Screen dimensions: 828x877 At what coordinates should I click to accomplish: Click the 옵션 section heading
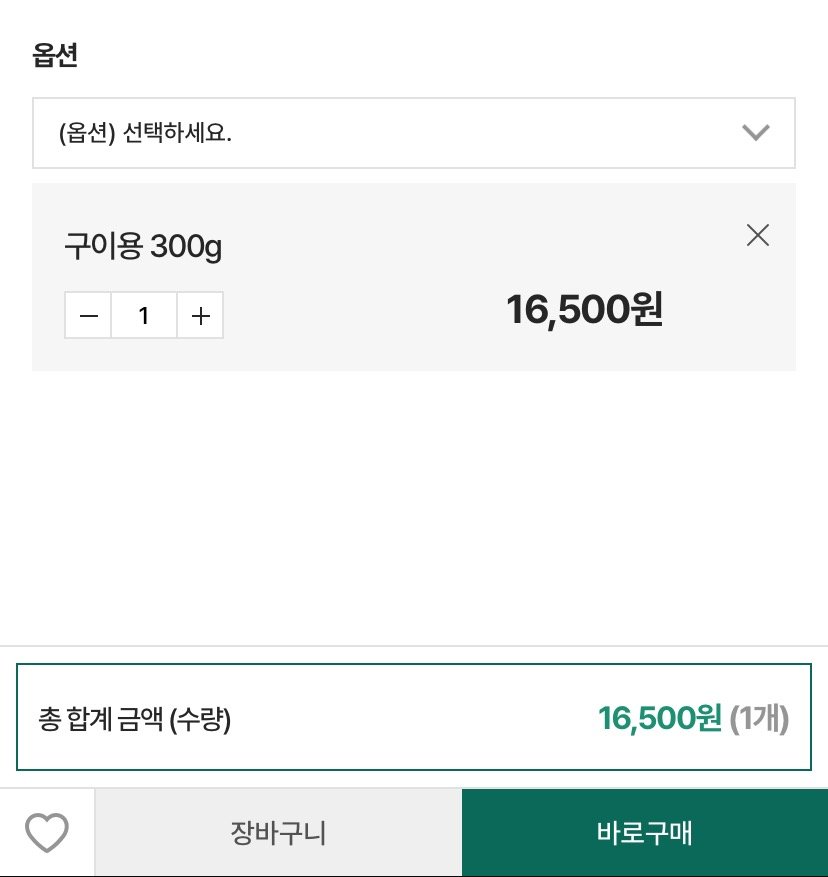tap(55, 55)
